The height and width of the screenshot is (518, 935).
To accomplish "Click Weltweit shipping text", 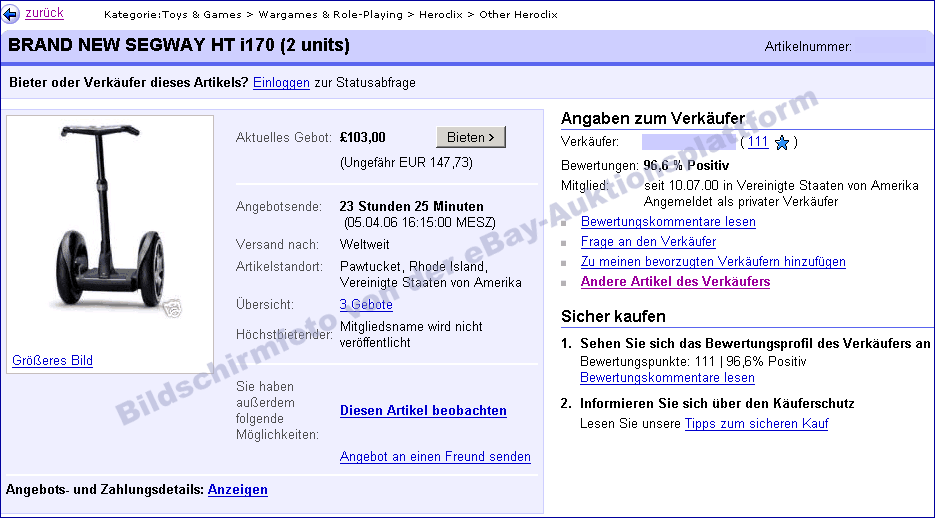I will pos(364,244).
